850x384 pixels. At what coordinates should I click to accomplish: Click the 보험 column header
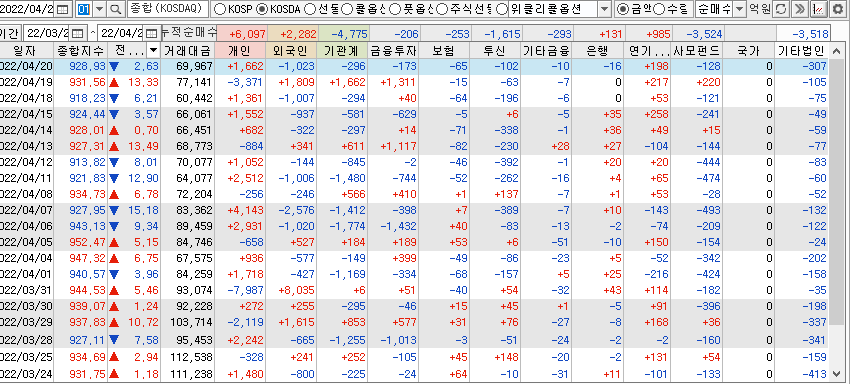click(x=444, y=52)
